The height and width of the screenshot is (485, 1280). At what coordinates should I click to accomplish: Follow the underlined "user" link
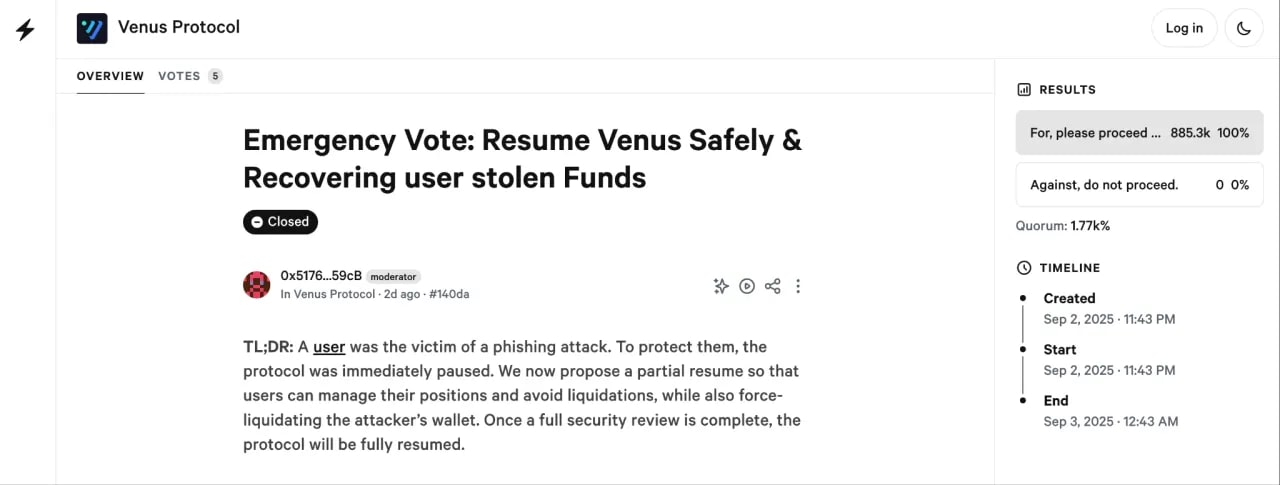click(329, 347)
